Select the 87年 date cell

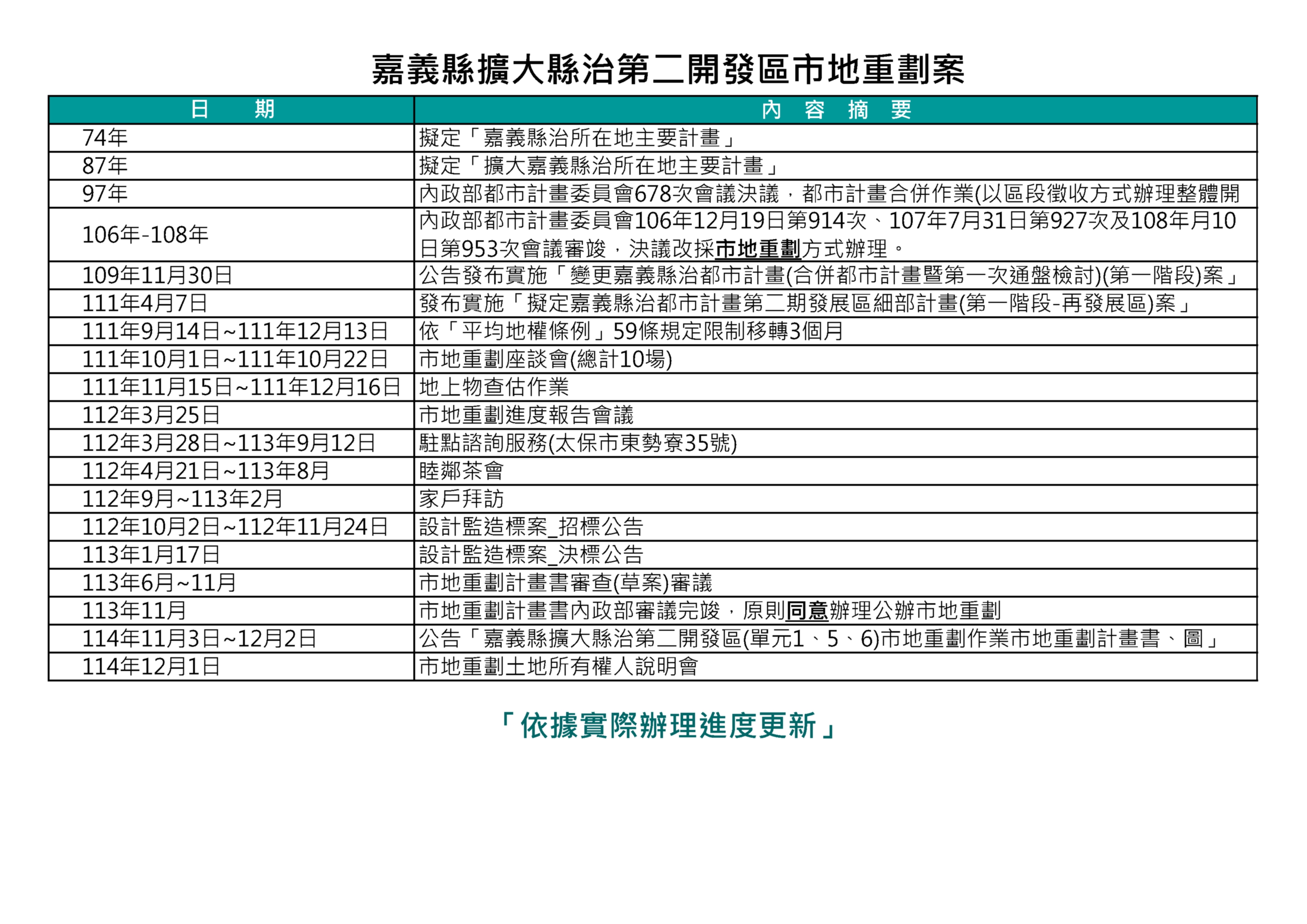105,165
